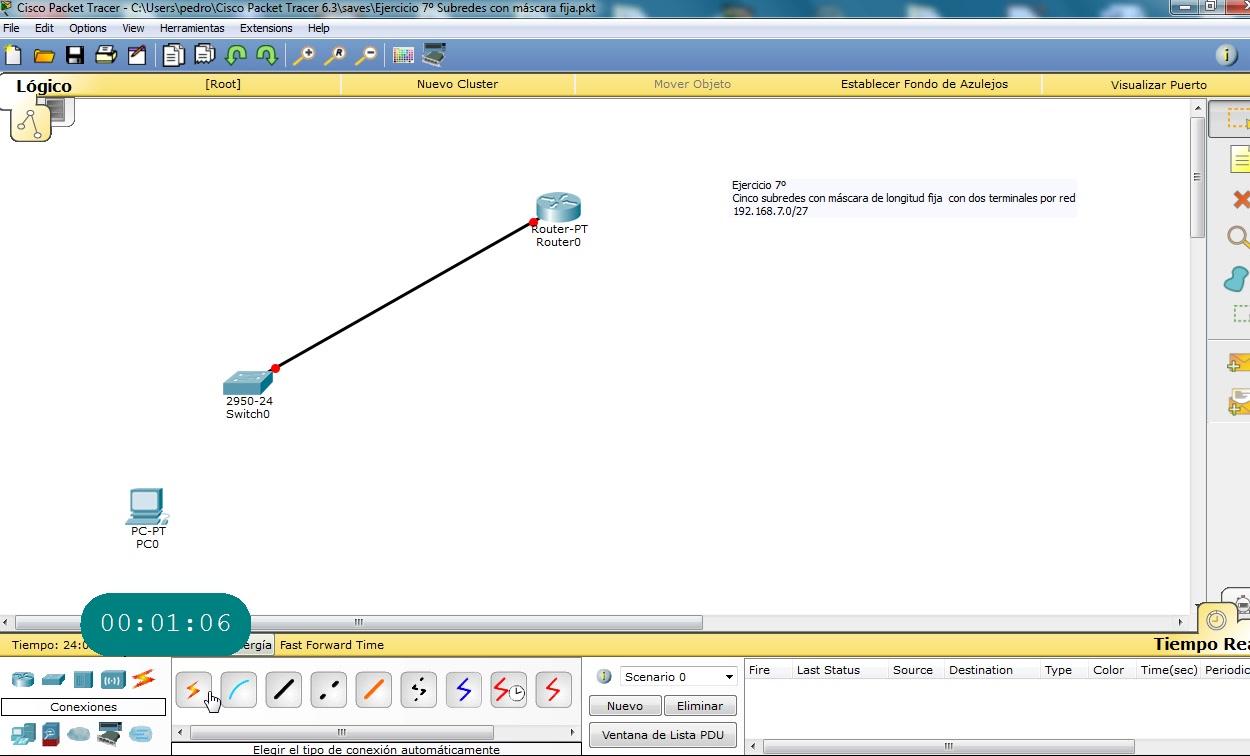Click Nuevo Cluster in the bar

pyautogui.click(x=457, y=84)
